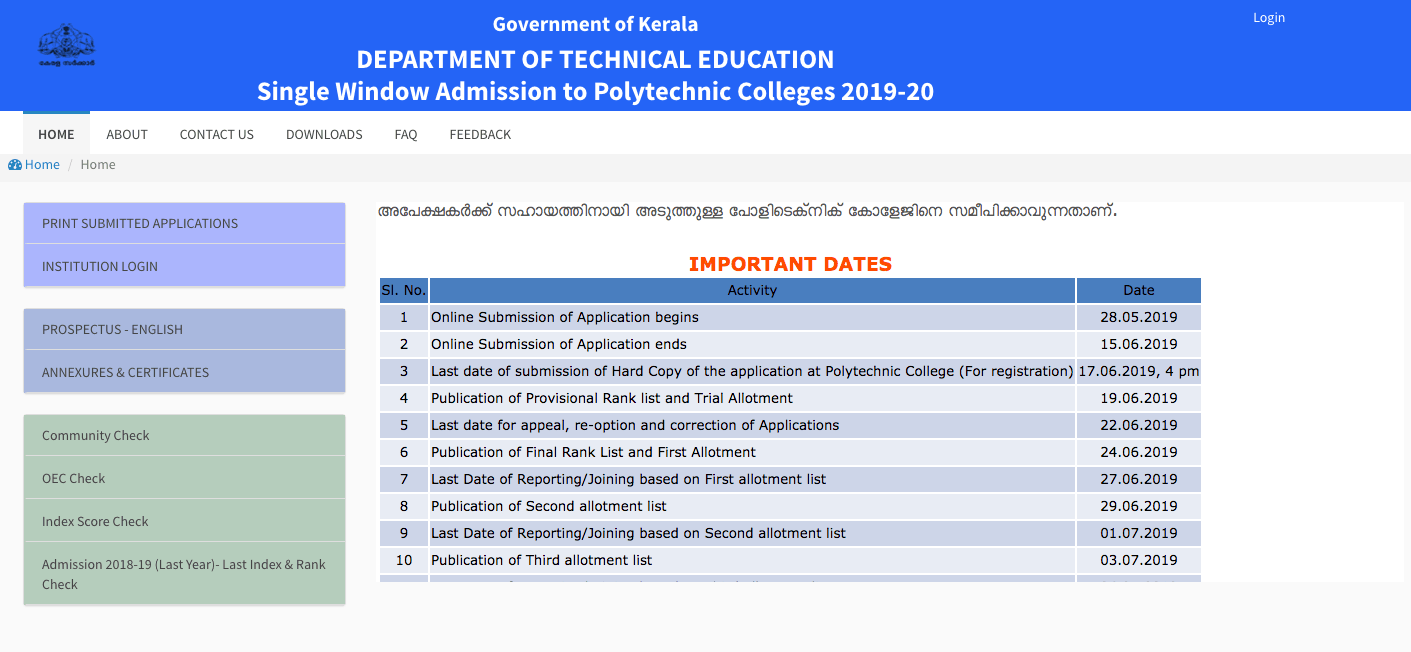Open the ABOUT menu item
Viewport: 1411px width, 652px height.
pyautogui.click(x=127, y=134)
